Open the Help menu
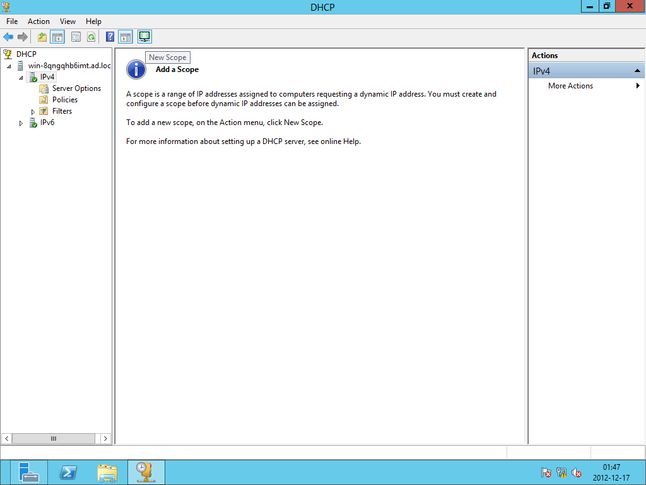 click(94, 21)
